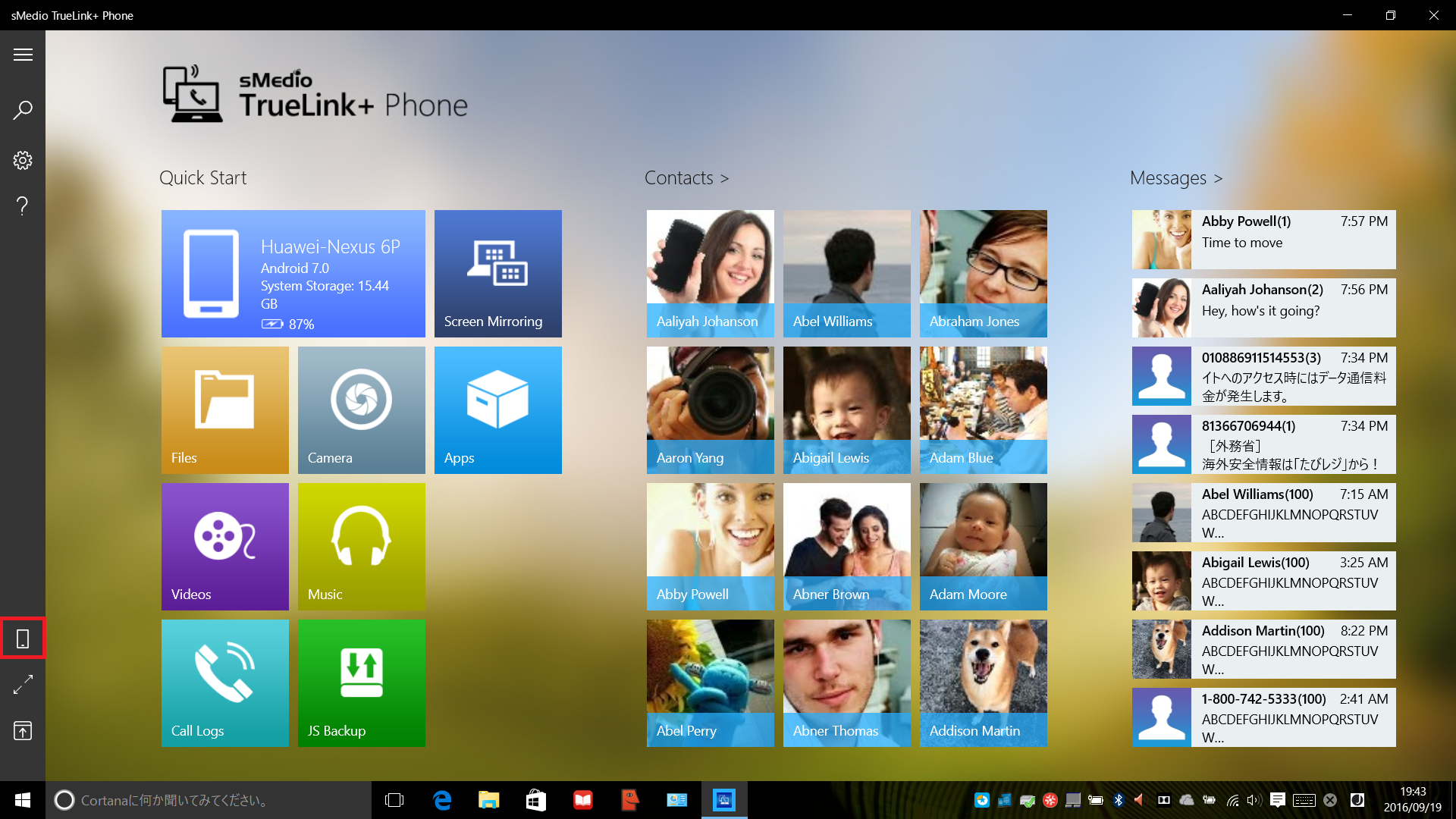Open the Huawei-Nexus 6P device tile
The width and height of the screenshot is (1456, 819).
[293, 274]
